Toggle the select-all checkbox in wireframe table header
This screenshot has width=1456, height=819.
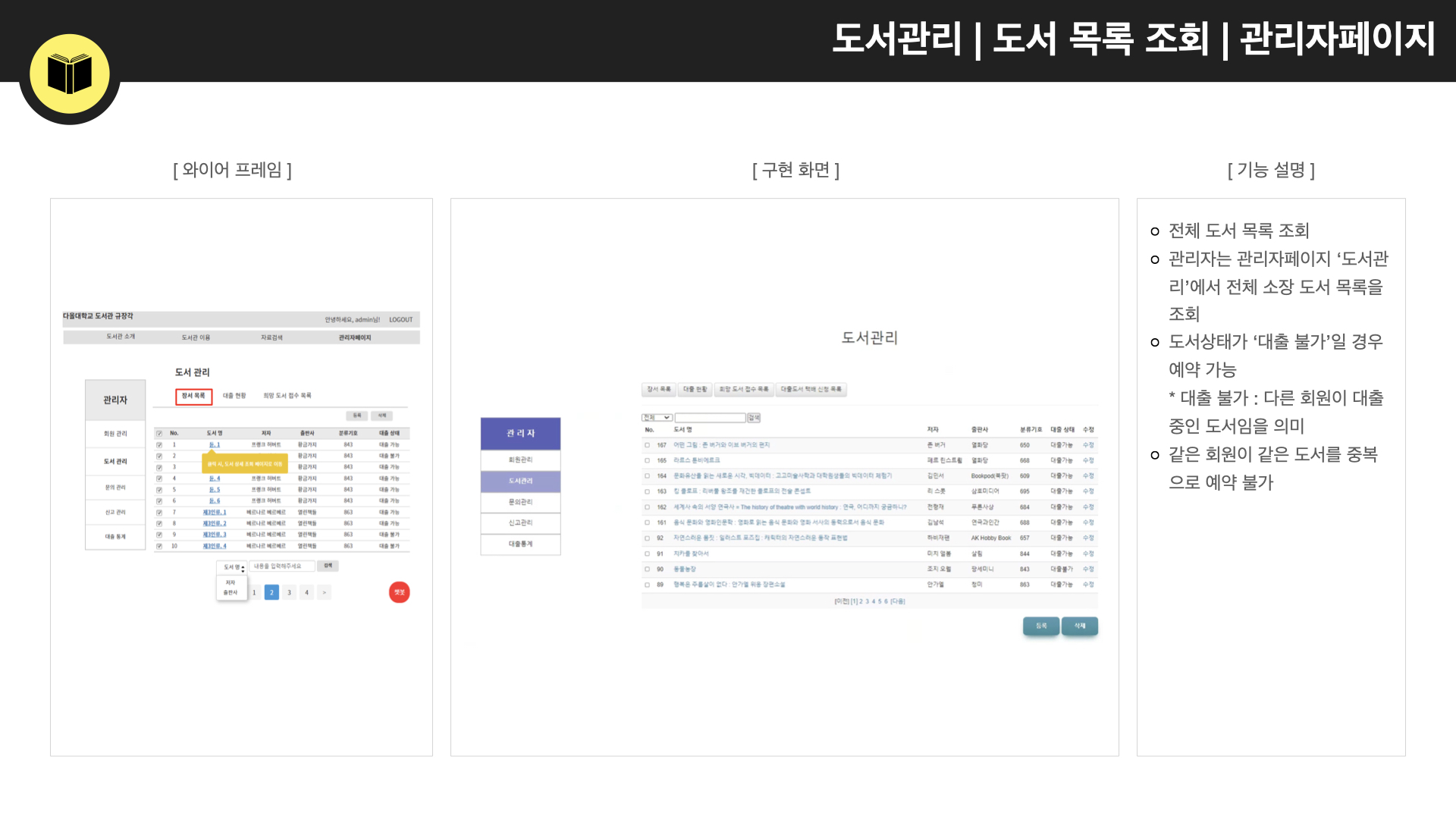coord(159,433)
